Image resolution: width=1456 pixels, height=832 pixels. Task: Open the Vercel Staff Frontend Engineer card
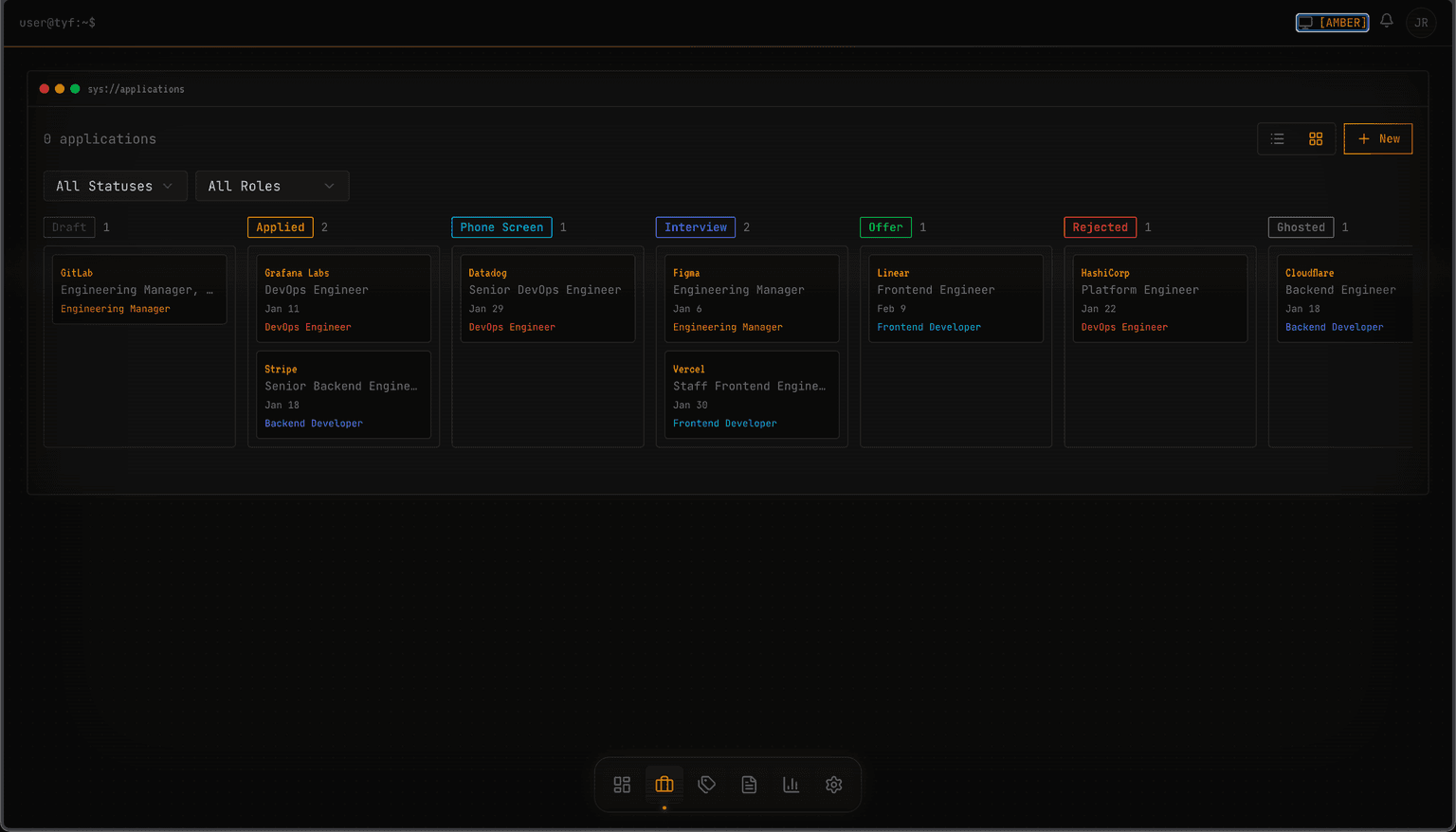tap(751, 394)
